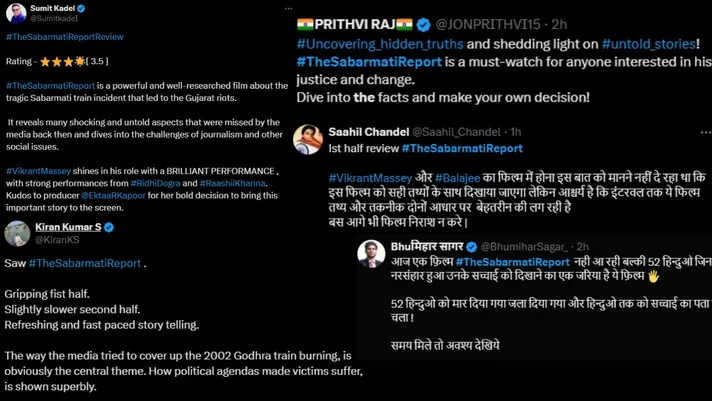Open Kiran Kumar S avatar
712x401 pixels.
tap(17, 233)
